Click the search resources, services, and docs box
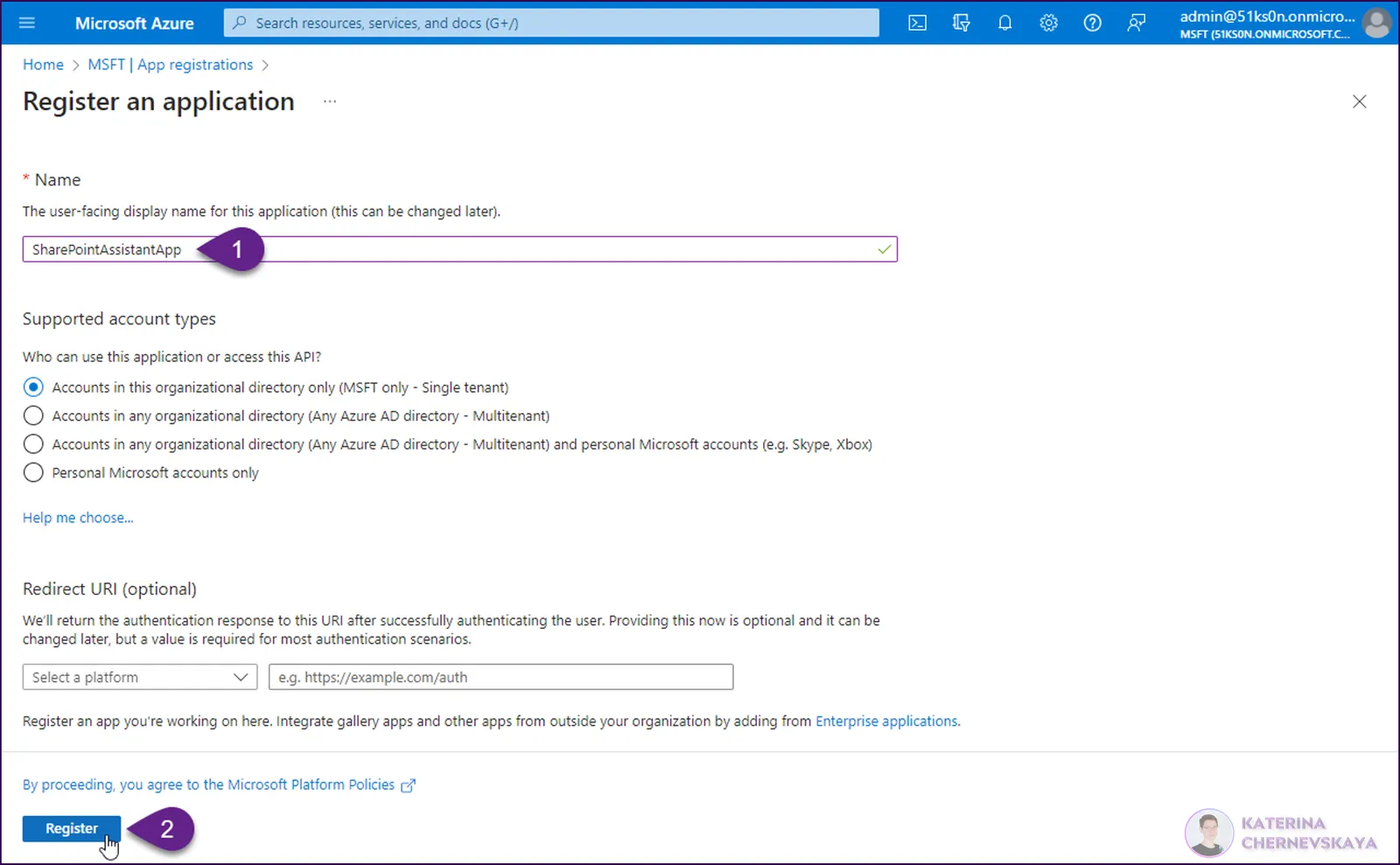Image resolution: width=1400 pixels, height=865 pixels. coord(551,23)
